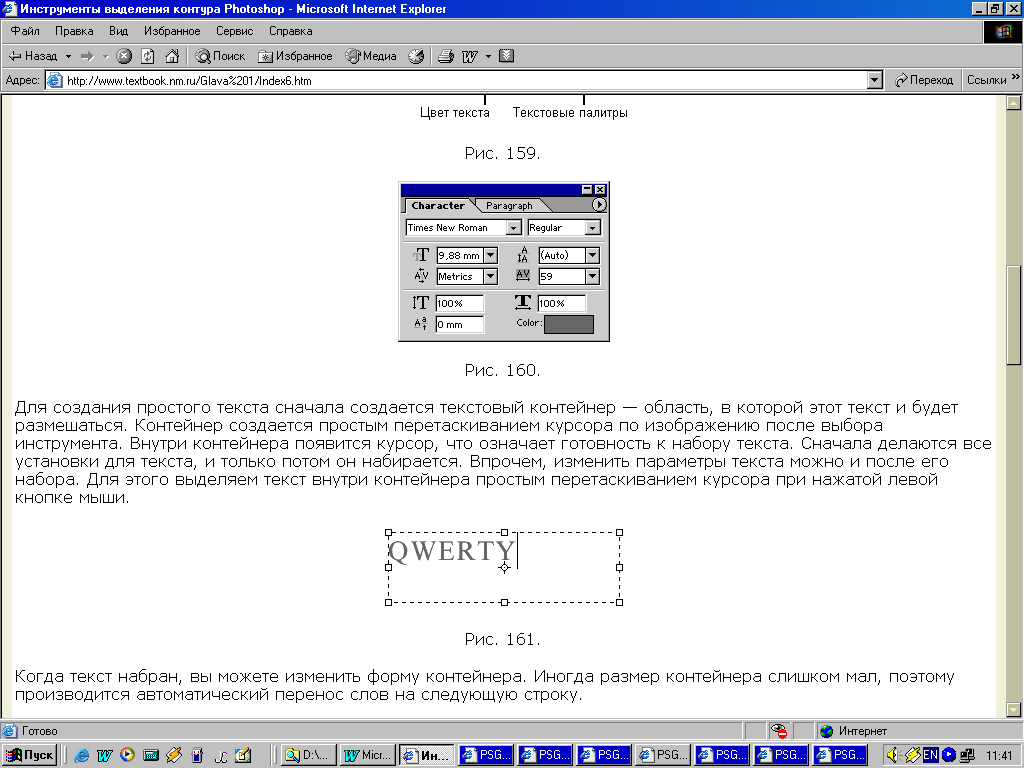Click the vertical scale IT icon
The width and height of the screenshot is (1024, 768).
(420, 303)
